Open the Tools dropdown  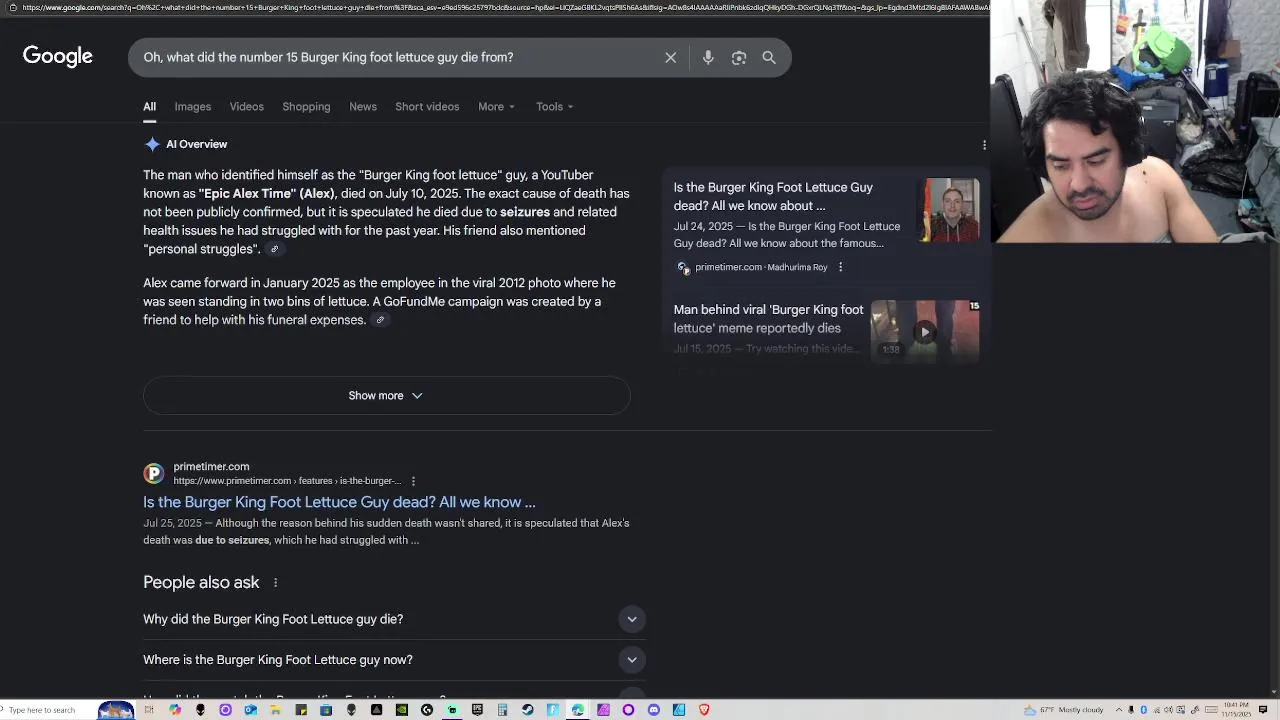click(x=554, y=107)
